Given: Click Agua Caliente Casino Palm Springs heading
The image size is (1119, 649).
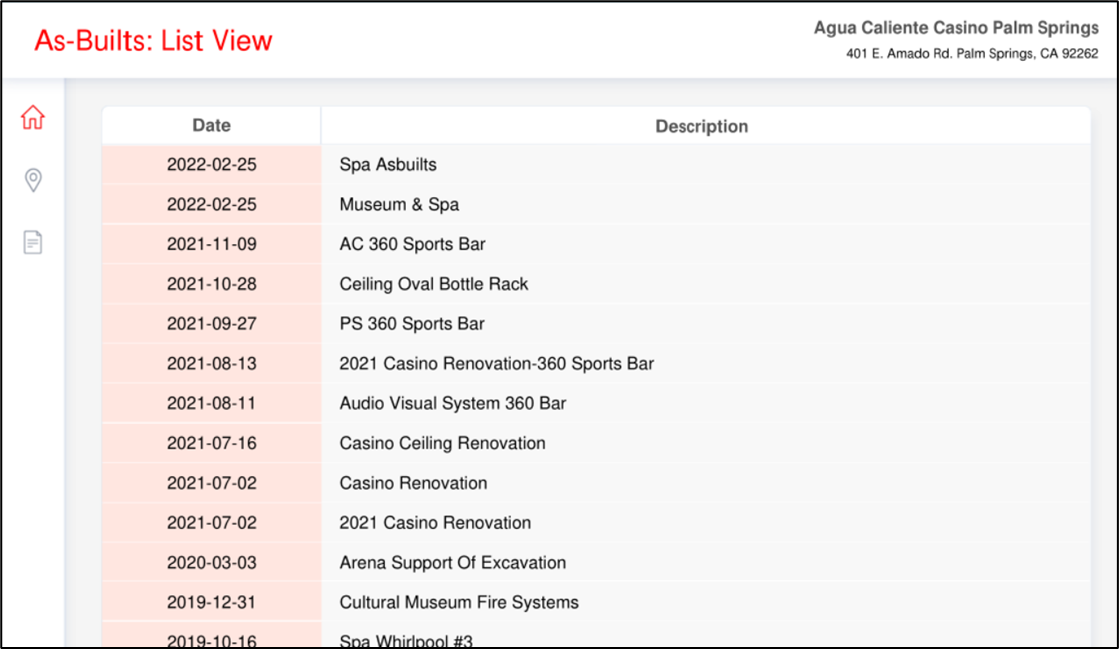Looking at the screenshot, I should point(956,28).
